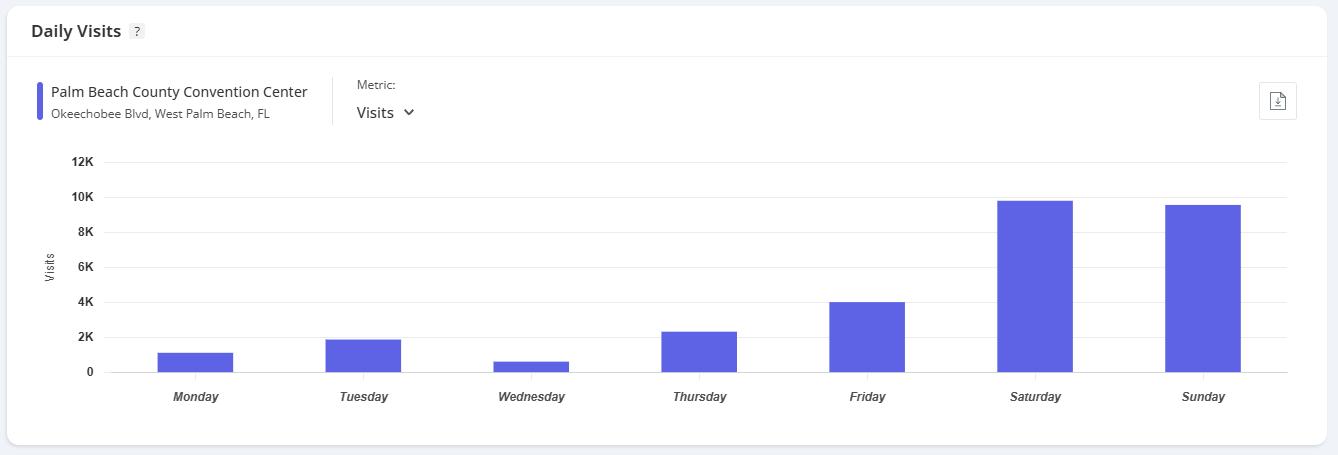Click the Metric label above dropdown
The width and height of the screenshot is (1338, 455).
coord(376,86)
